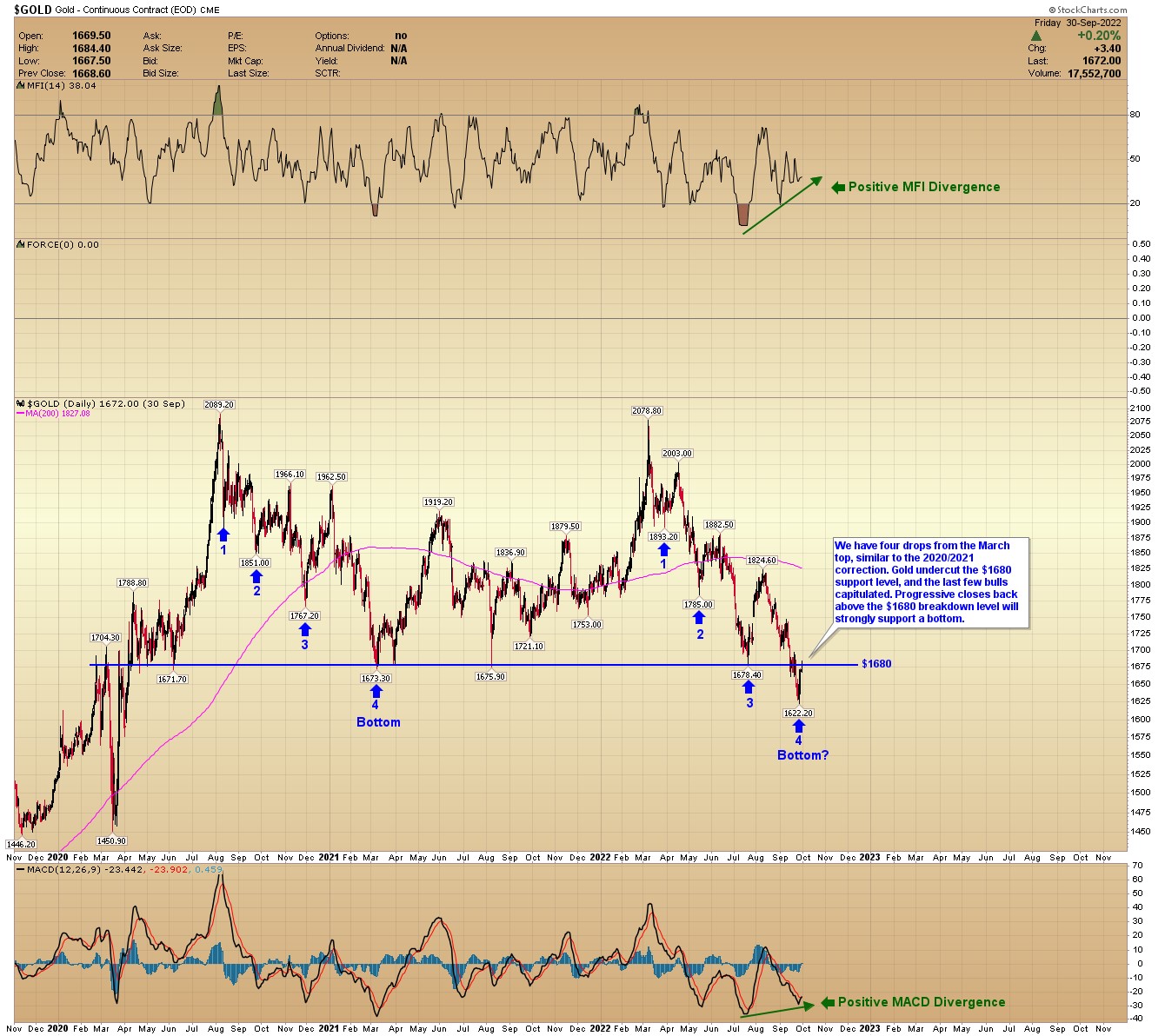Image resolution: width=1165 pixels, height=1036 pixels.
Task: Click the 1882.50 price label
Action: (719, 524)
